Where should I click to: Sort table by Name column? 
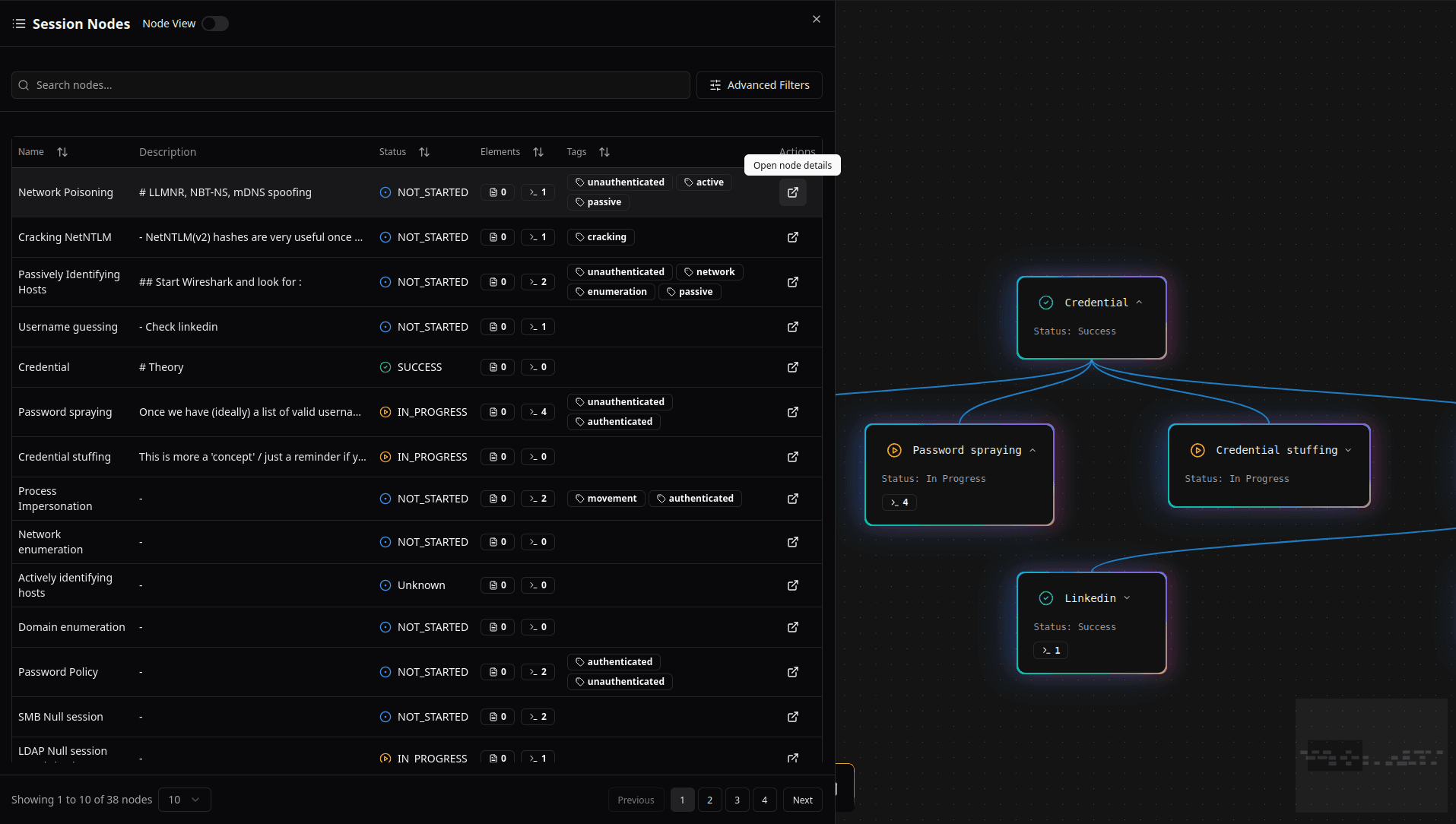click(62, 152)
